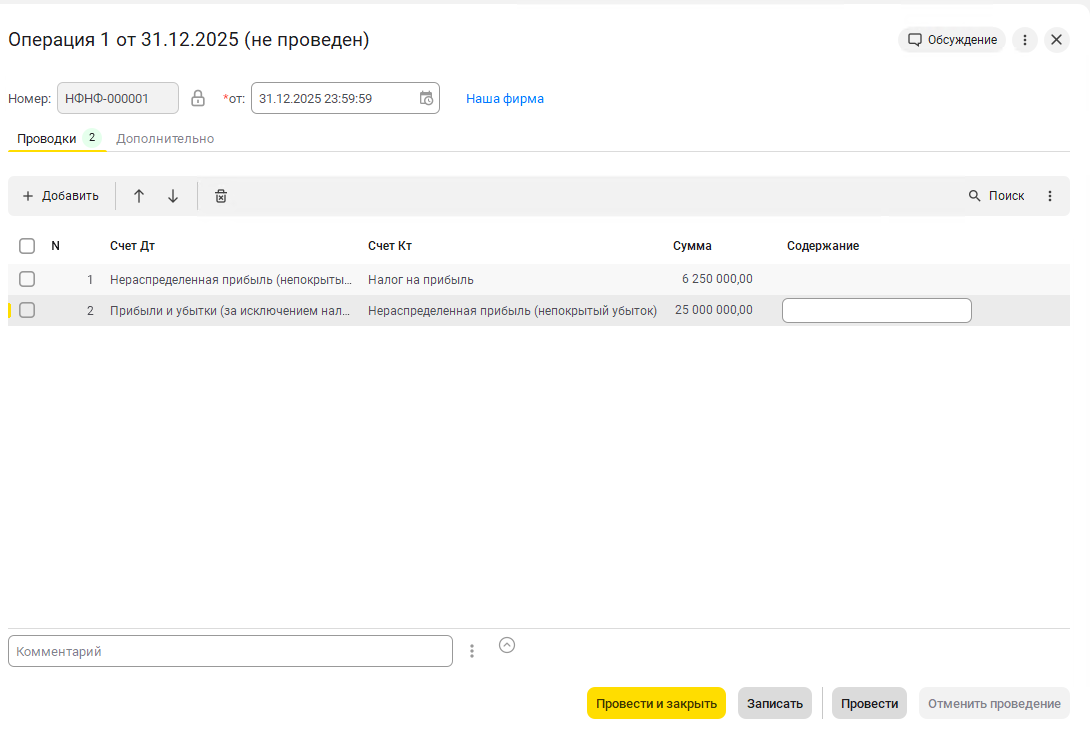This screenshot has height=737, width=1090.
Task: Follow the Наша фирма link
Action: tap(505, 99)
